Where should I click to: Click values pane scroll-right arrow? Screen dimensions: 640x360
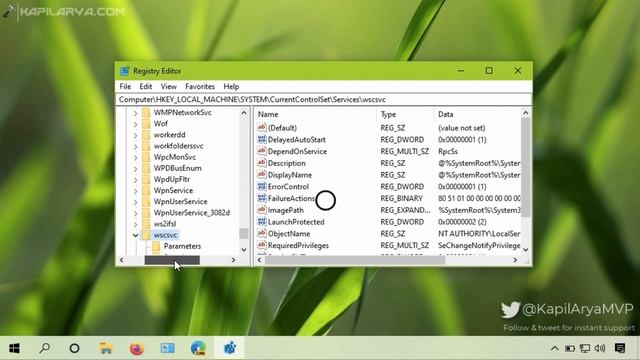pos(515,260)
